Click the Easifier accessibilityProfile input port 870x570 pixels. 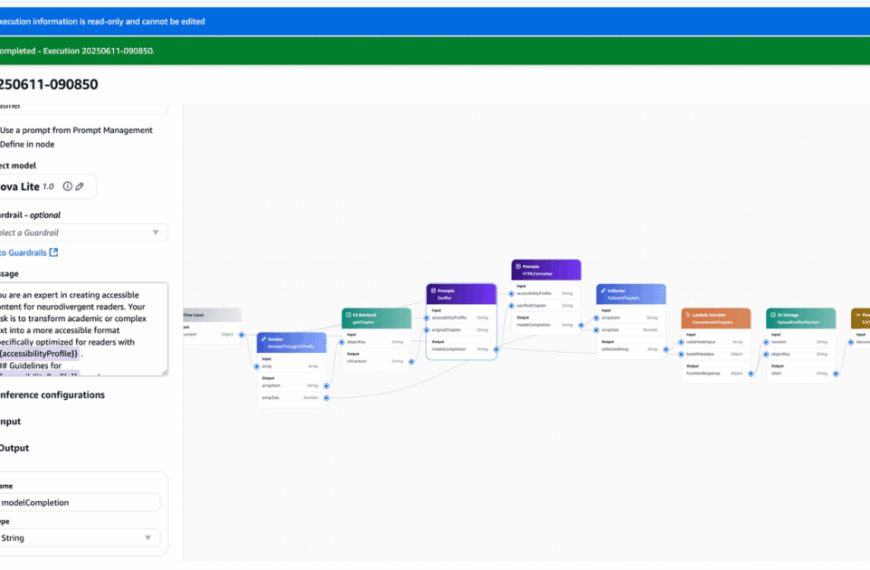click(426, 318)
